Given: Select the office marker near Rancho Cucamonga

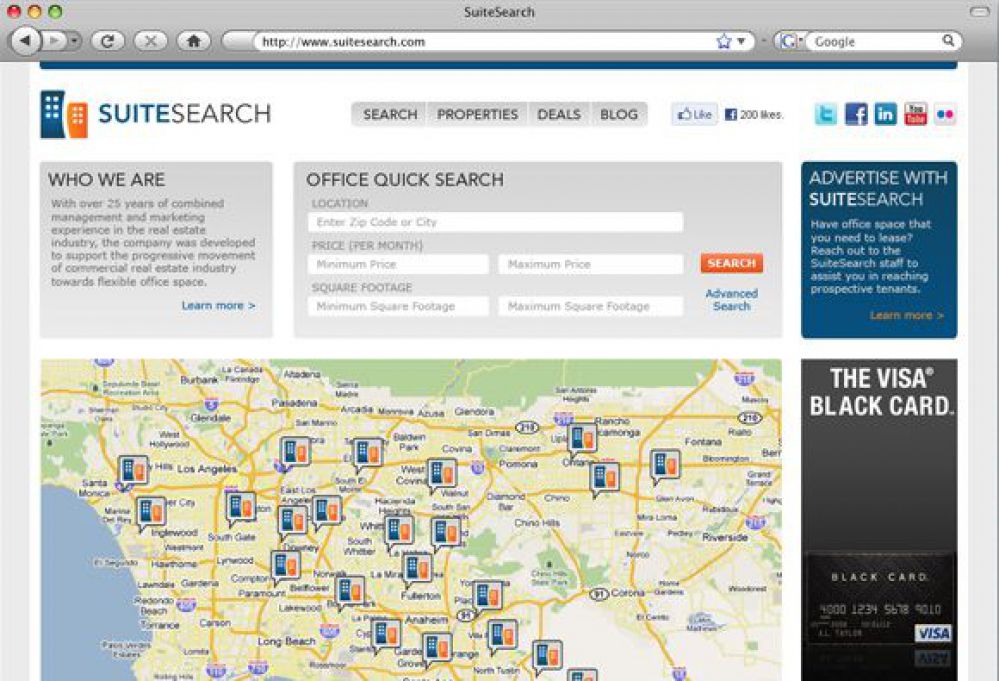Looking at the screenshot, I should (x=582, y=440).
